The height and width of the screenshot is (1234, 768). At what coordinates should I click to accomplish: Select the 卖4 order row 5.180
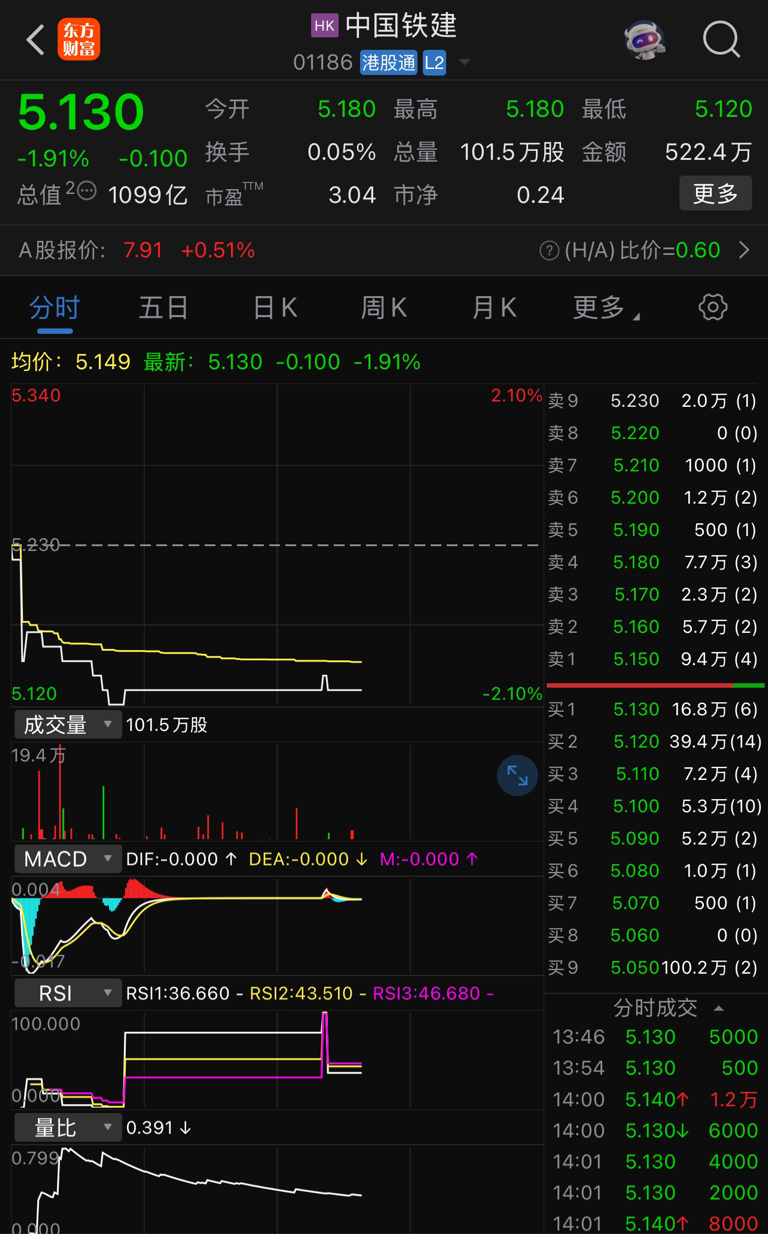[x=655, y=562]
